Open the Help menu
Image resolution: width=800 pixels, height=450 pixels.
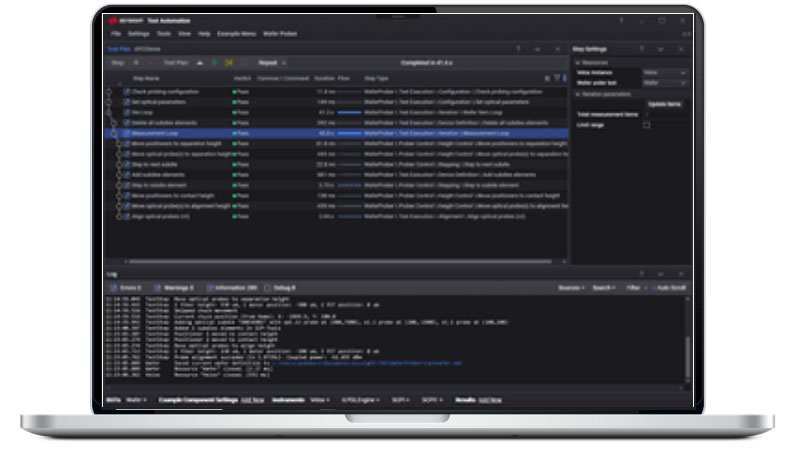tap(204, 34)
